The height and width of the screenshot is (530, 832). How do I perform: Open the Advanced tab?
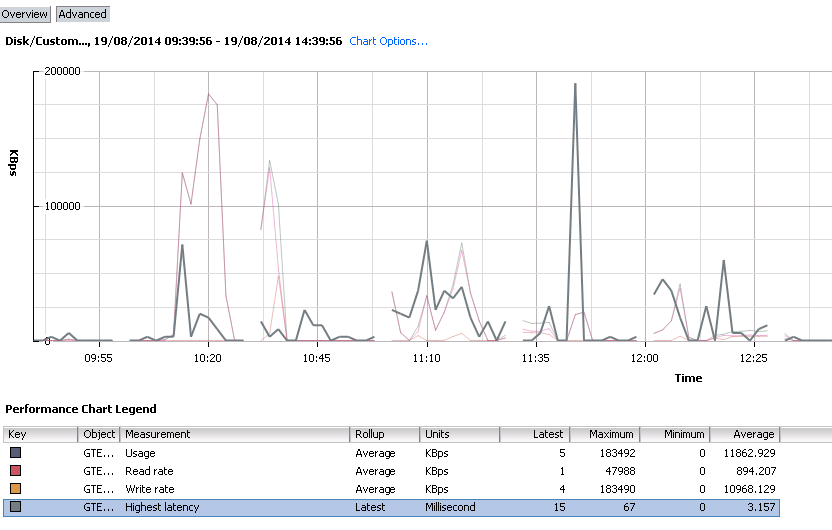click(x=82, y=14)
